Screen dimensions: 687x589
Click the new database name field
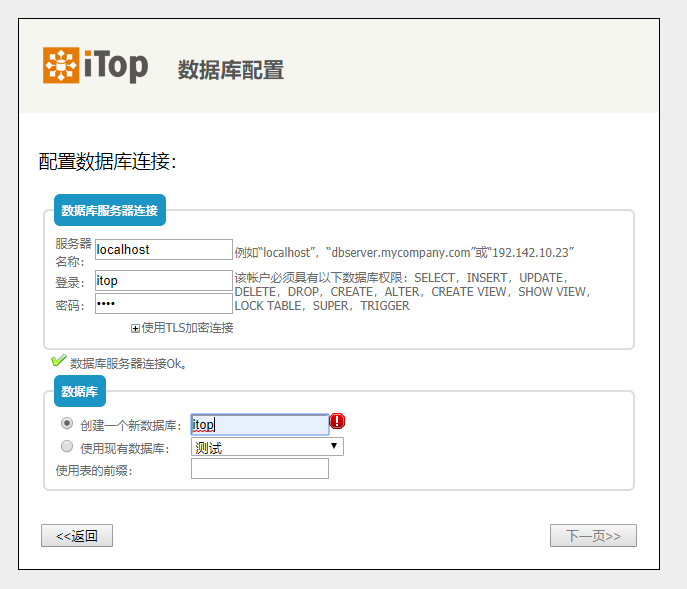pos(260,424)
